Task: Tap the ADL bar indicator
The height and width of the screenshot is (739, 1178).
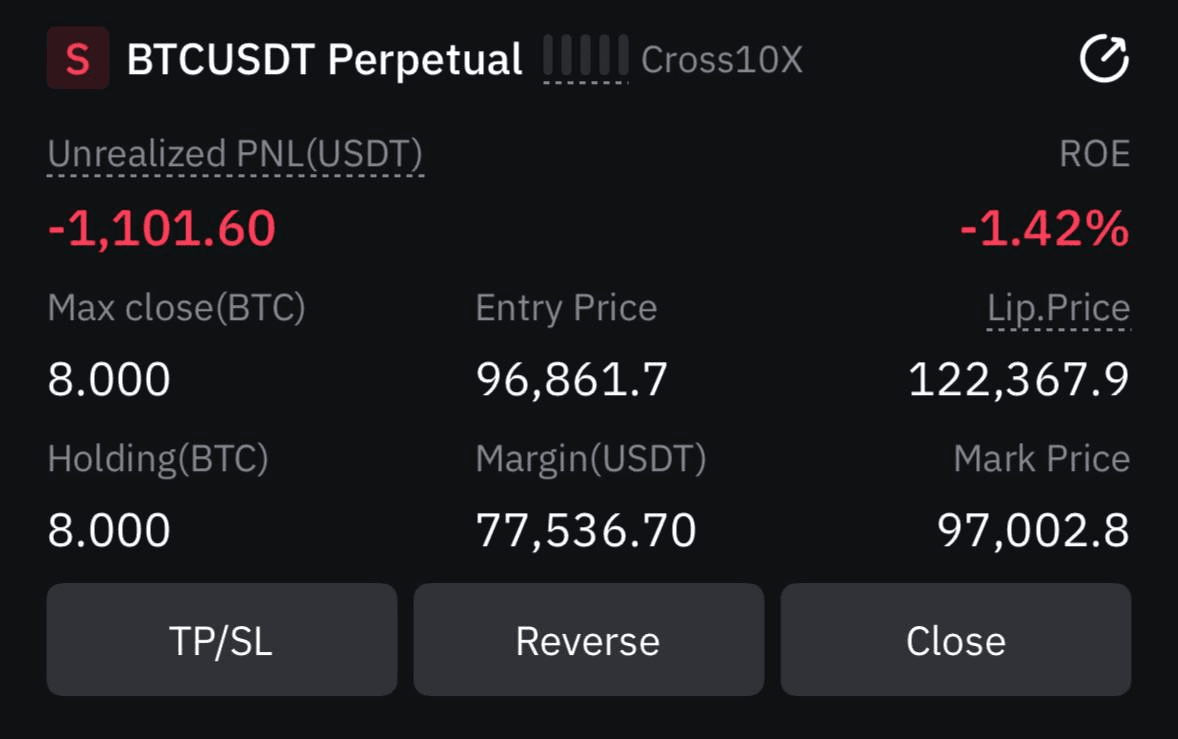Action: [585, 56]
